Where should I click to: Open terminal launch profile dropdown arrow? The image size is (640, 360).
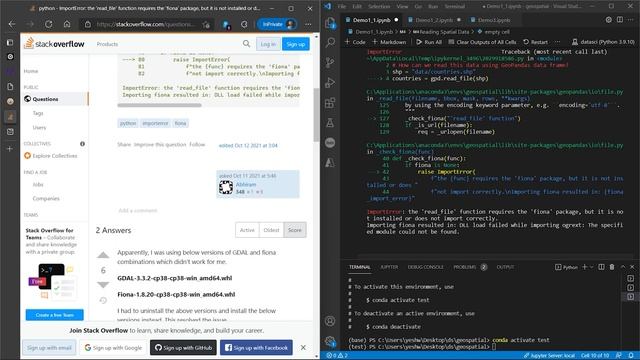pos(591,267)
